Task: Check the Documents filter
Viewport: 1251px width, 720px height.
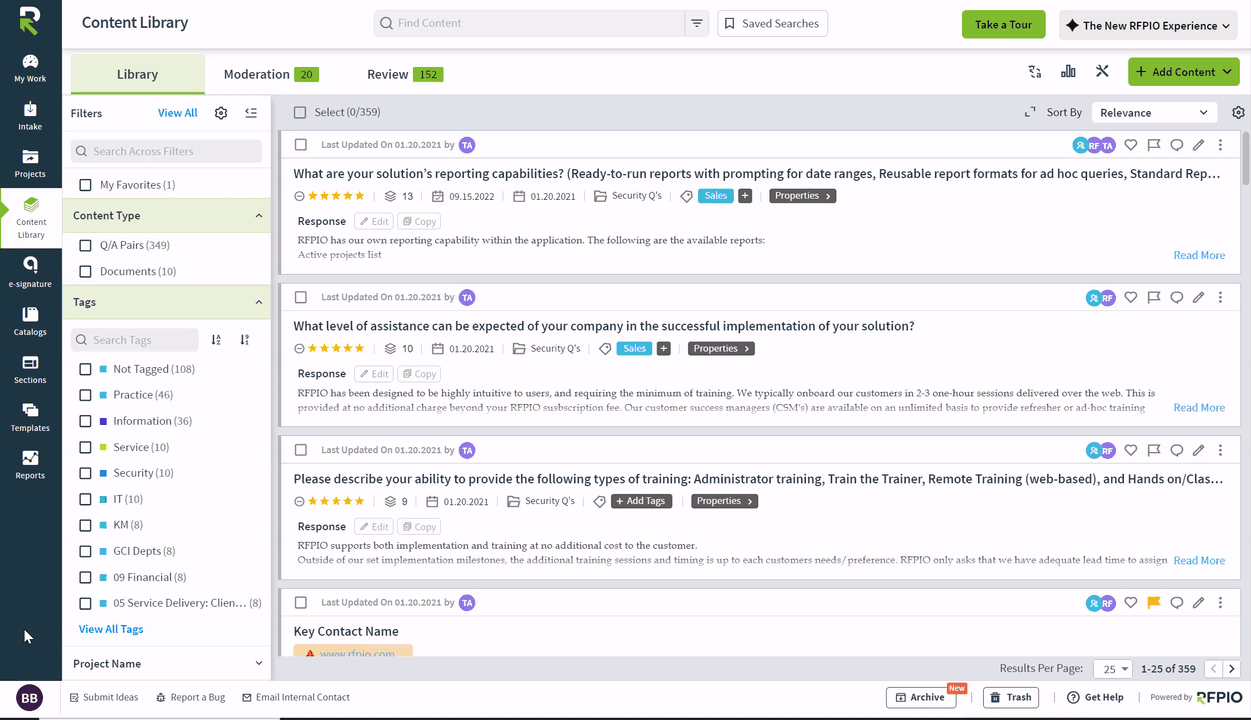Action: pos(85,271)
